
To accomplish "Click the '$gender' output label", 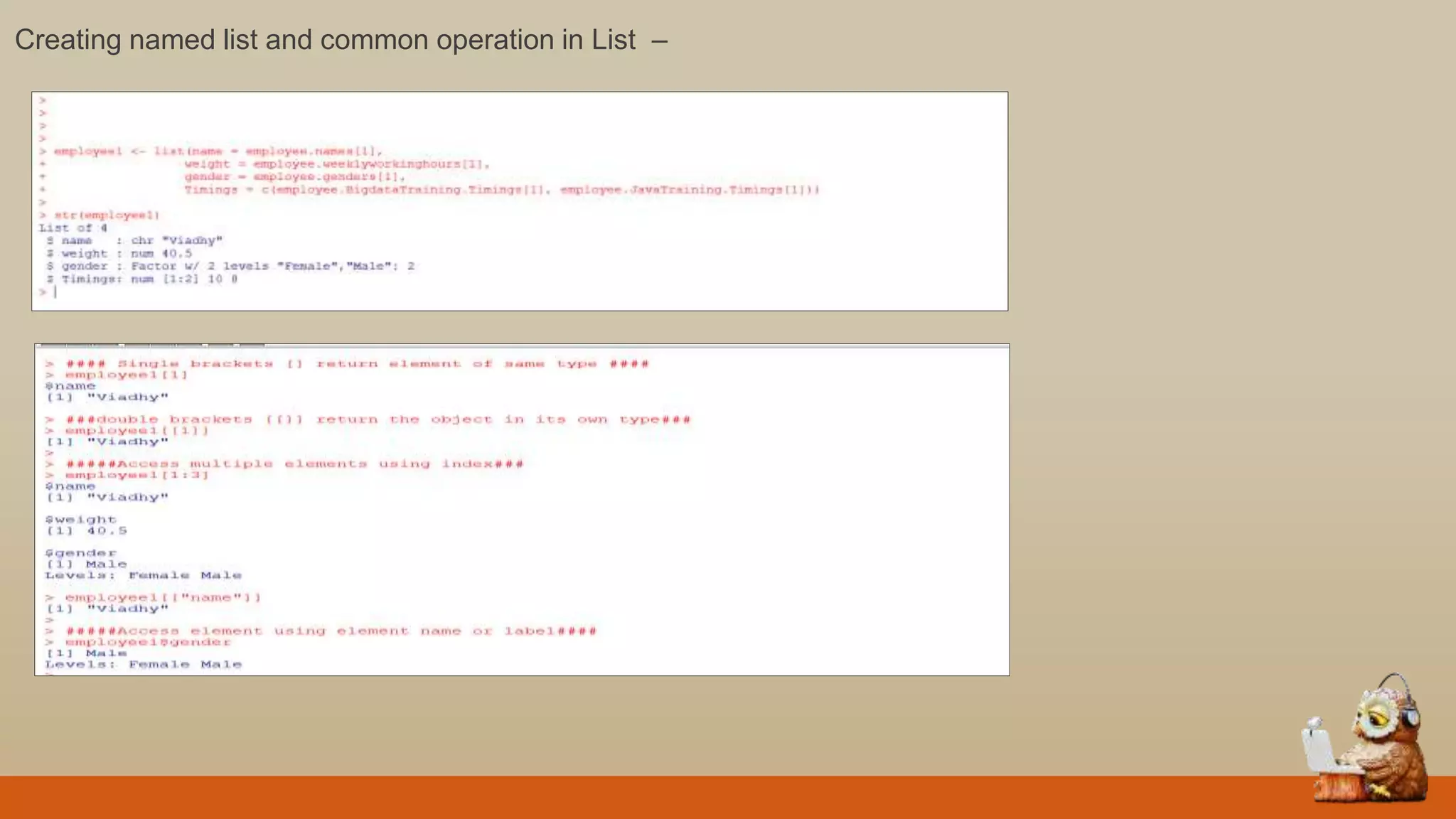I will [x=80, y=553].
